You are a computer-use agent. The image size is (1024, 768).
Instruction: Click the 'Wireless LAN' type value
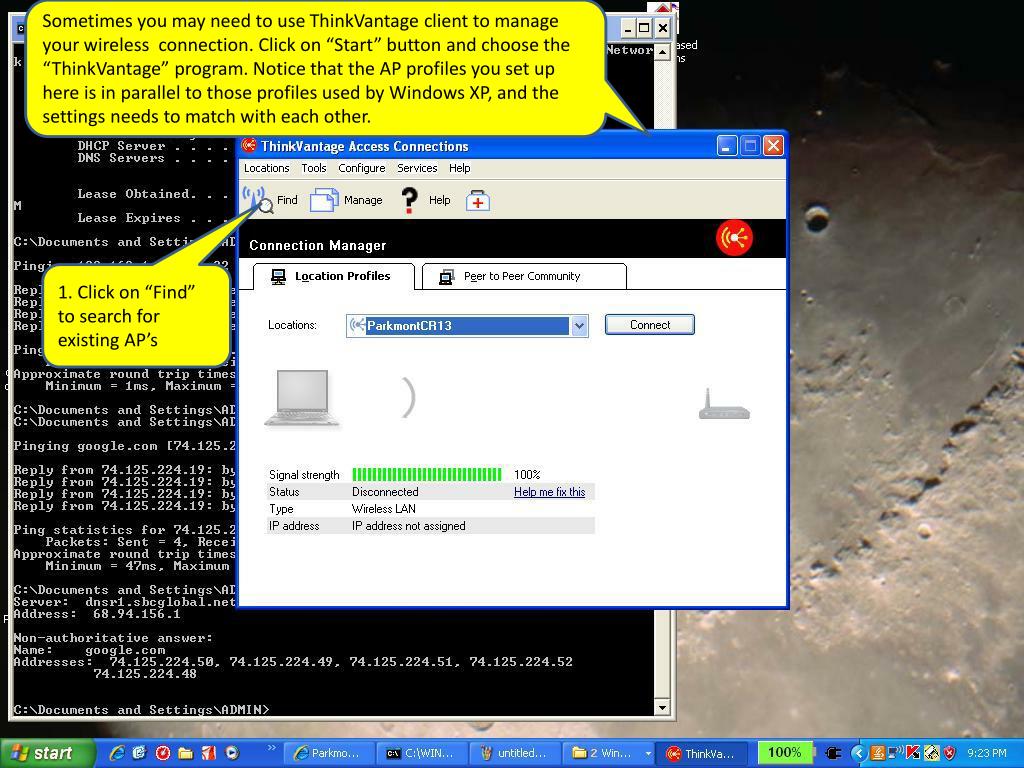tap(383, 509)
